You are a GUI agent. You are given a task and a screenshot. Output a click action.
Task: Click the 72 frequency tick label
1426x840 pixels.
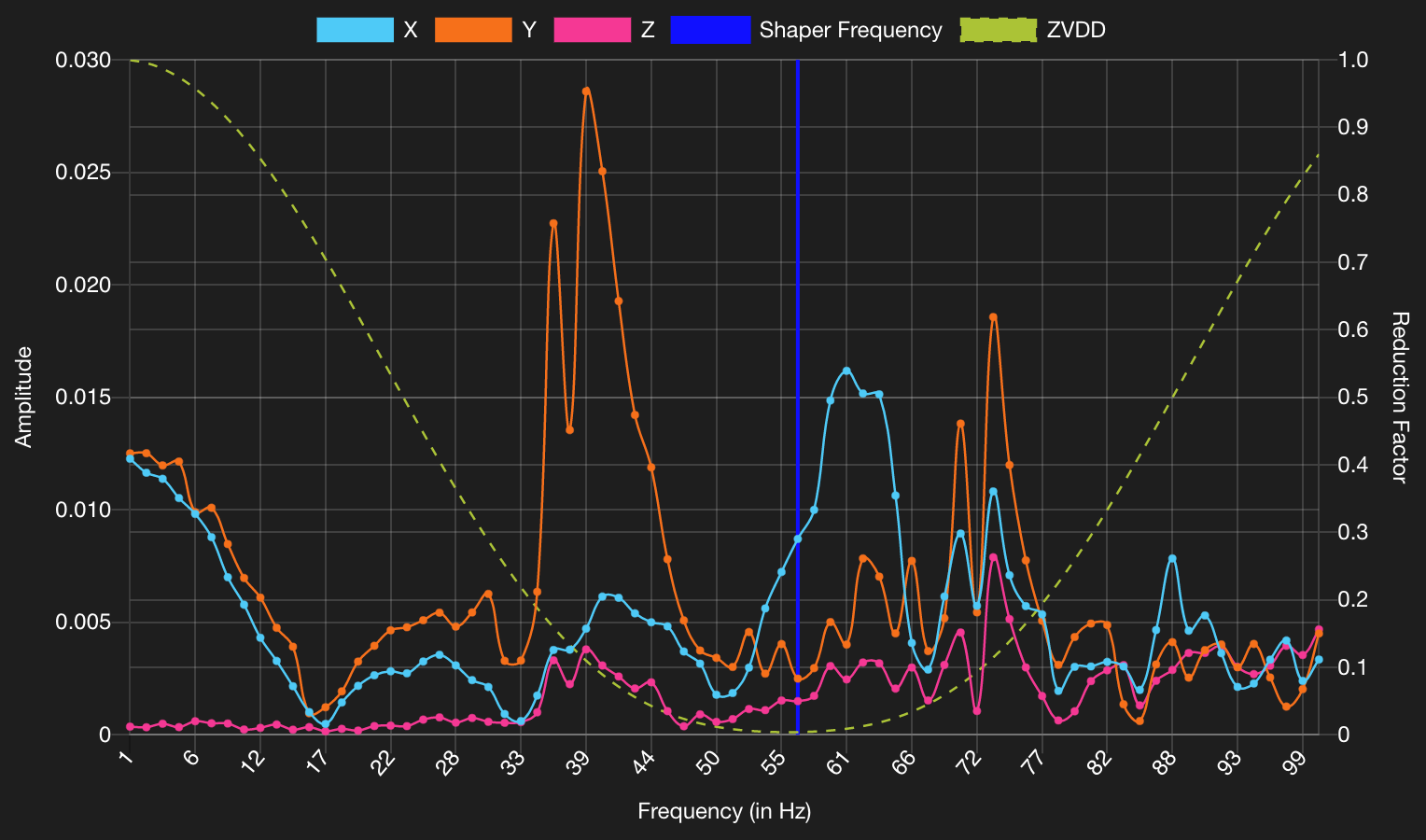click(970, 761)
